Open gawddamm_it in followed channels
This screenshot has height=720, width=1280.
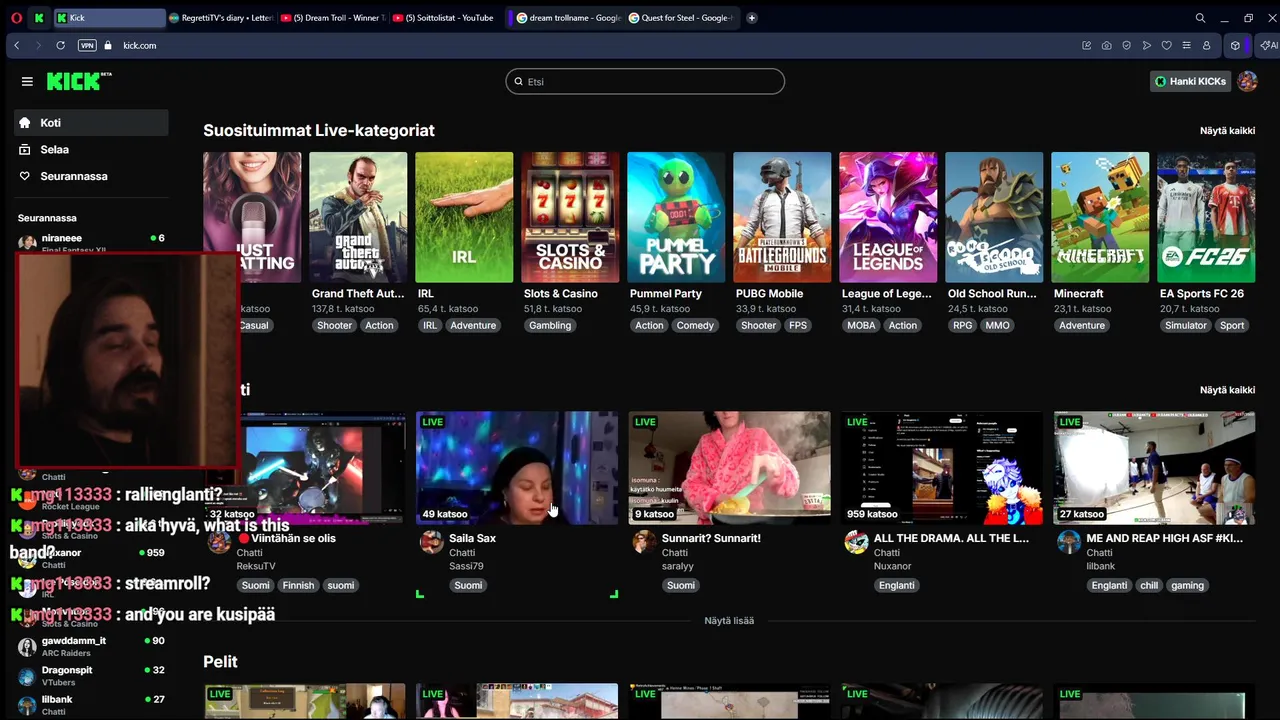point(91,646)
